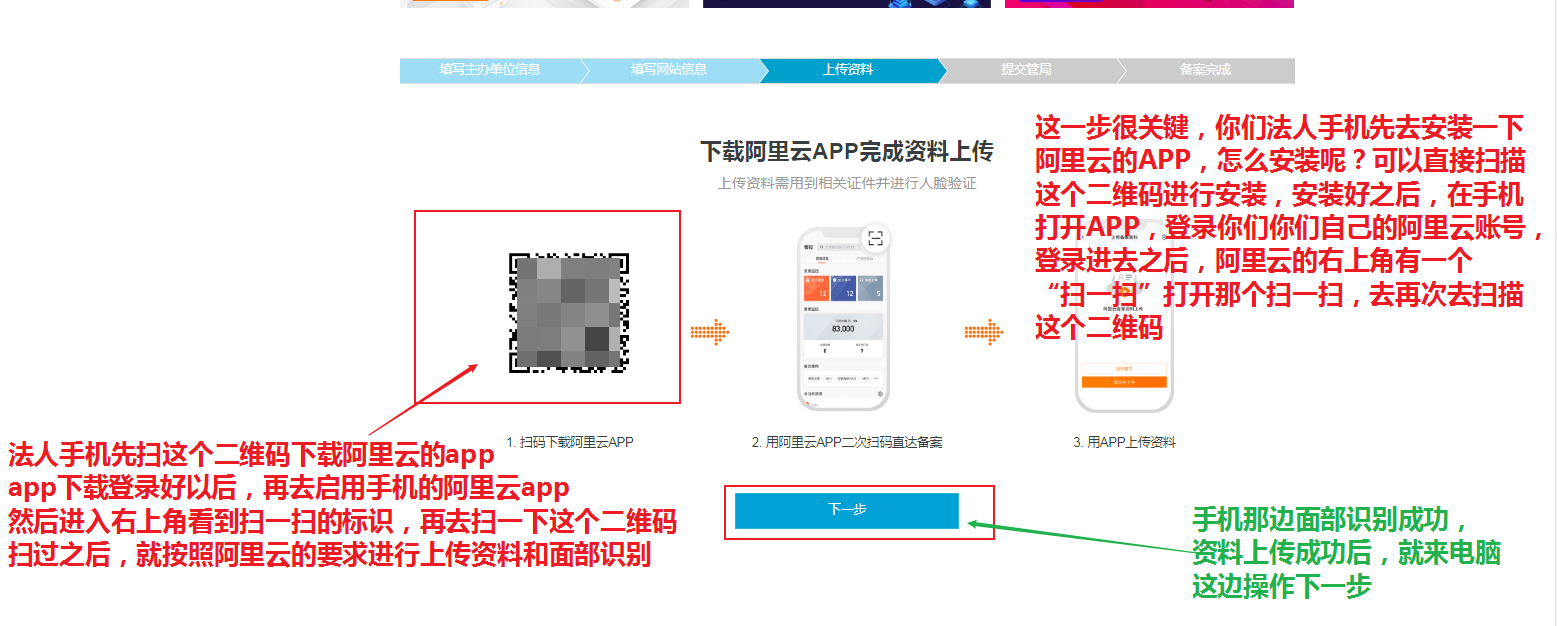This screenshot has width=1557, height=626.
Task: Select the 提交管局 step
Action: coord(1026,70)
